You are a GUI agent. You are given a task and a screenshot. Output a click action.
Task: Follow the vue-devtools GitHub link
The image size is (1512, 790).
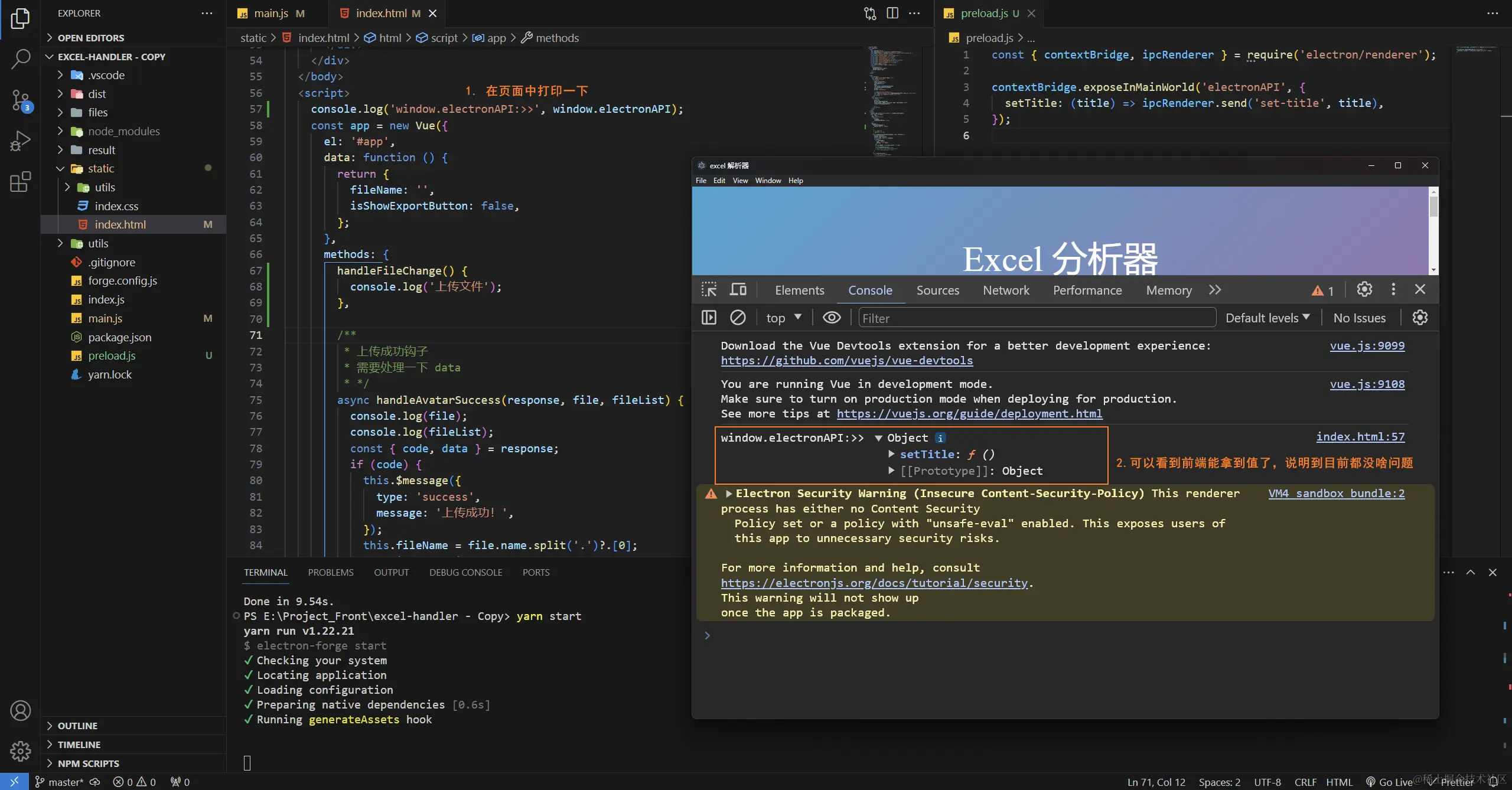tap(846, 360)
